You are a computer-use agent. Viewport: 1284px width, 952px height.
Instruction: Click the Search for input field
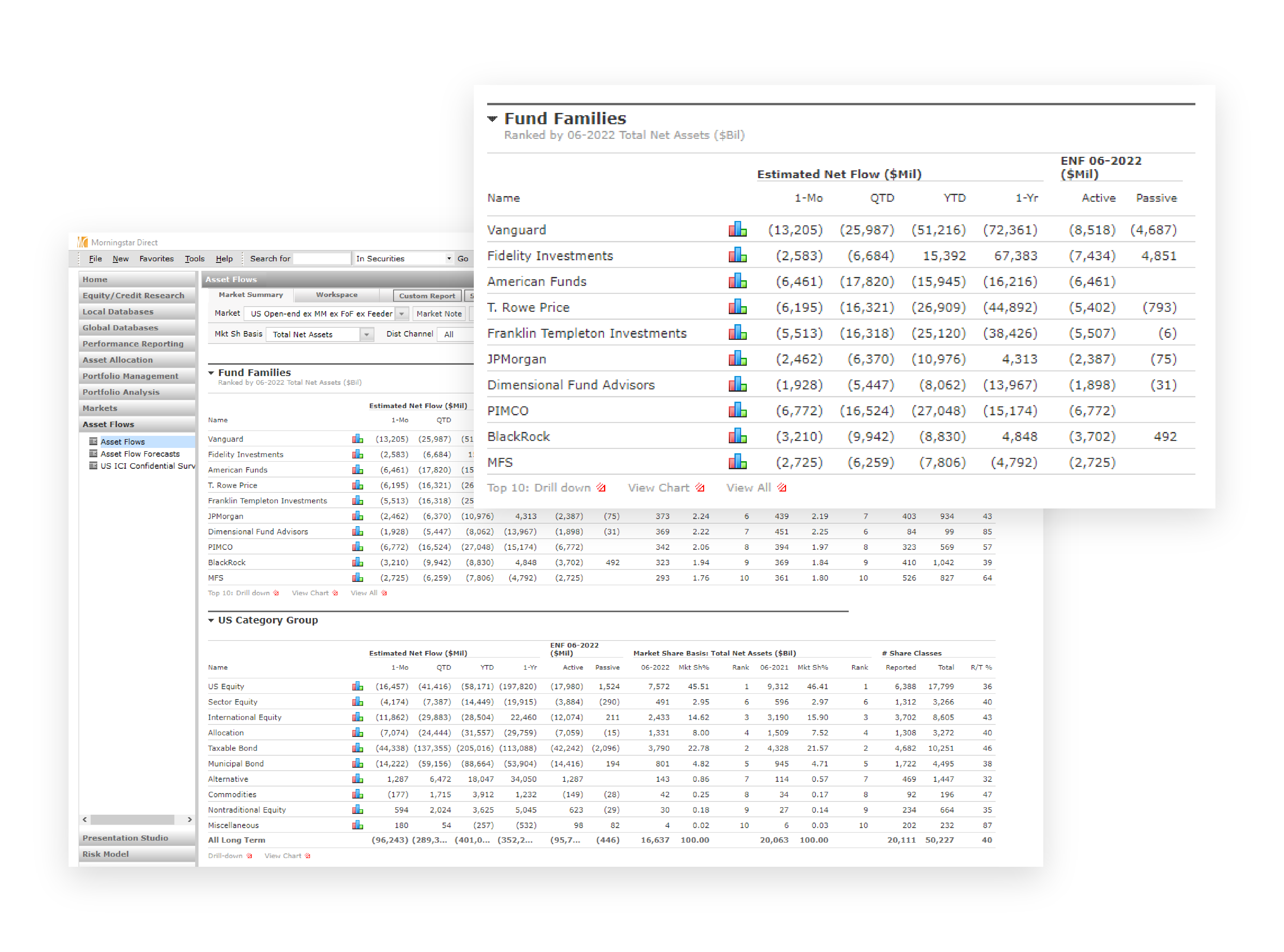point(322,259)
